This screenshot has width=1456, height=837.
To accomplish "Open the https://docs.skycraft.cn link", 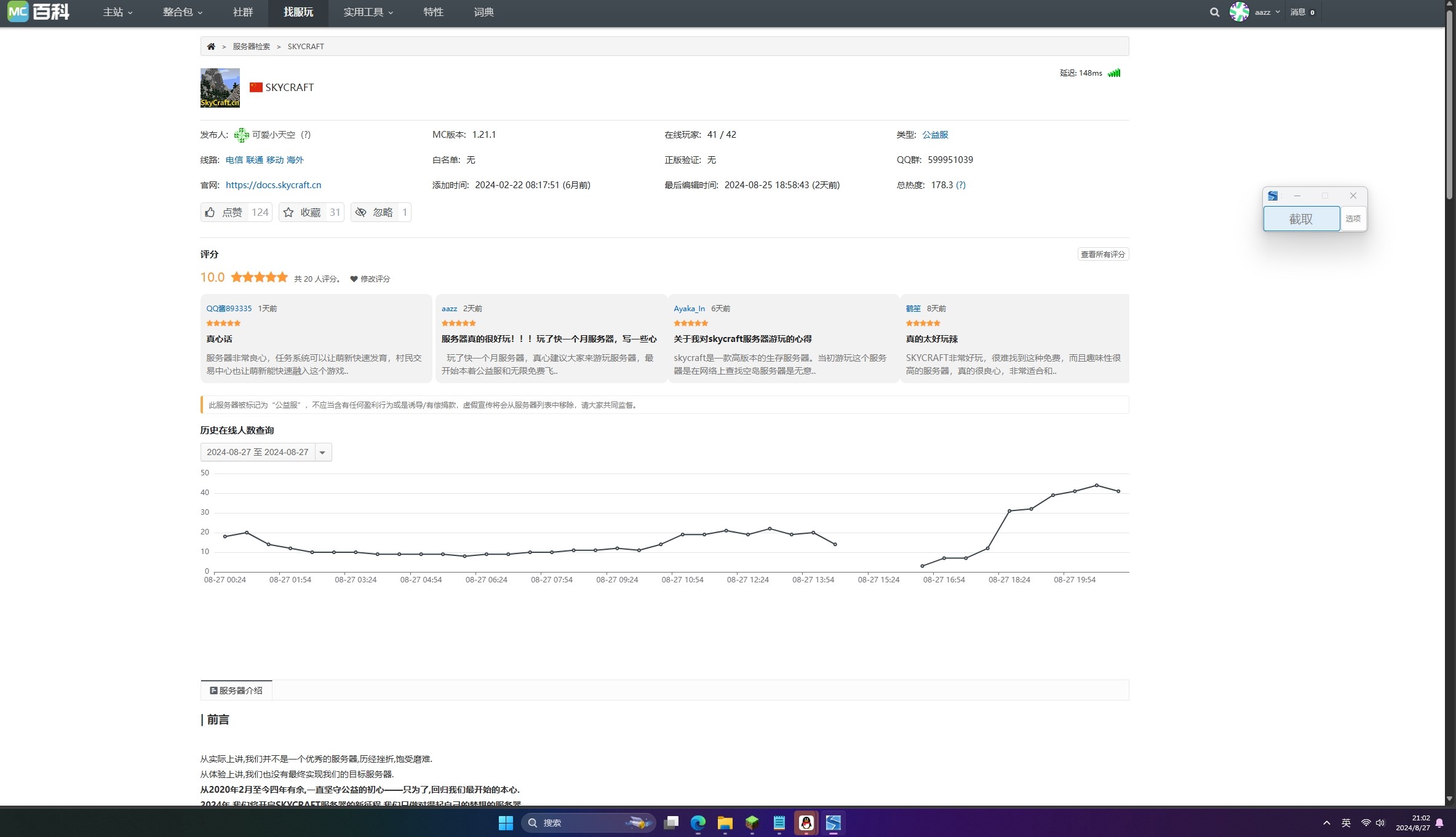I will tap(273, 185).
